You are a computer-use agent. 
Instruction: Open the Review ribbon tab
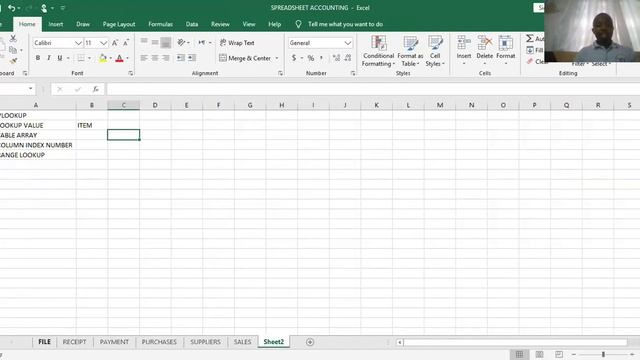(220, 24)
